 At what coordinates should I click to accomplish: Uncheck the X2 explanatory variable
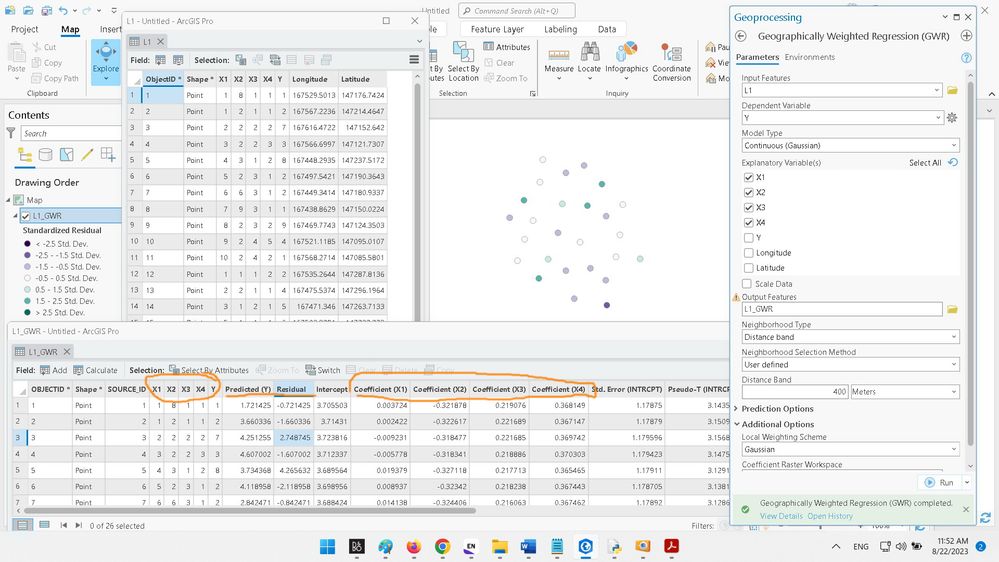click(x=749, y=192)
